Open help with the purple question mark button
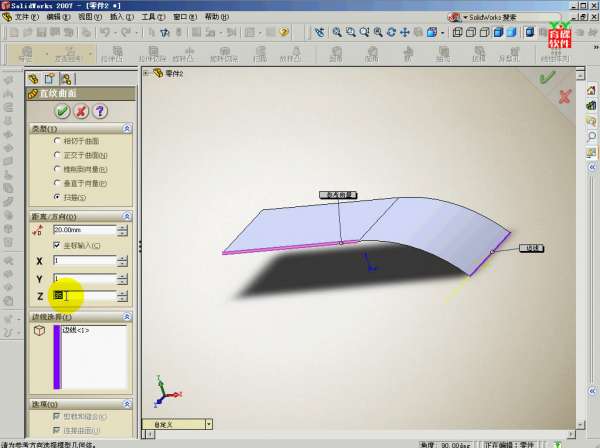 tap(100, 111)
